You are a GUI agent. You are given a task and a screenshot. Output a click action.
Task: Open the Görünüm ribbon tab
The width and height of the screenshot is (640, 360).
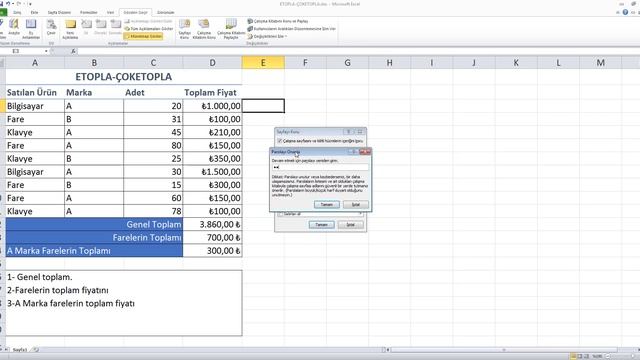pos(165,12)
